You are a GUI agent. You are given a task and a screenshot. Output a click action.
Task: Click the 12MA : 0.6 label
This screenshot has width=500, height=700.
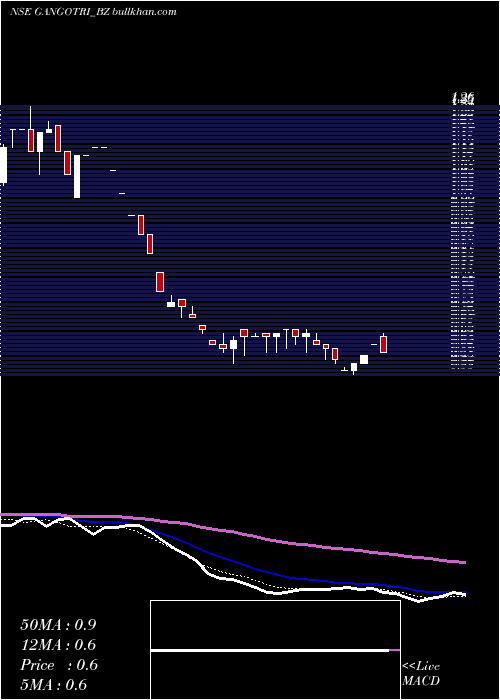click(58, 645)
